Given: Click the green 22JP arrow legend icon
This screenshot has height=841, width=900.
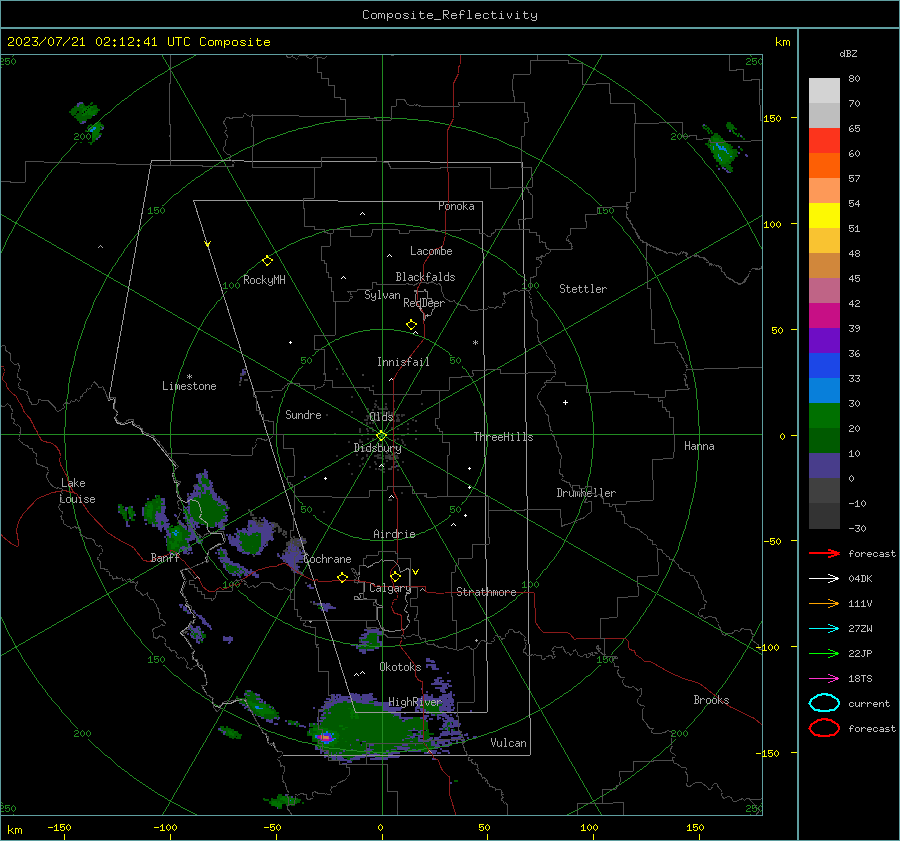Looking at the screenshot, I should click(x=824, y=653).
